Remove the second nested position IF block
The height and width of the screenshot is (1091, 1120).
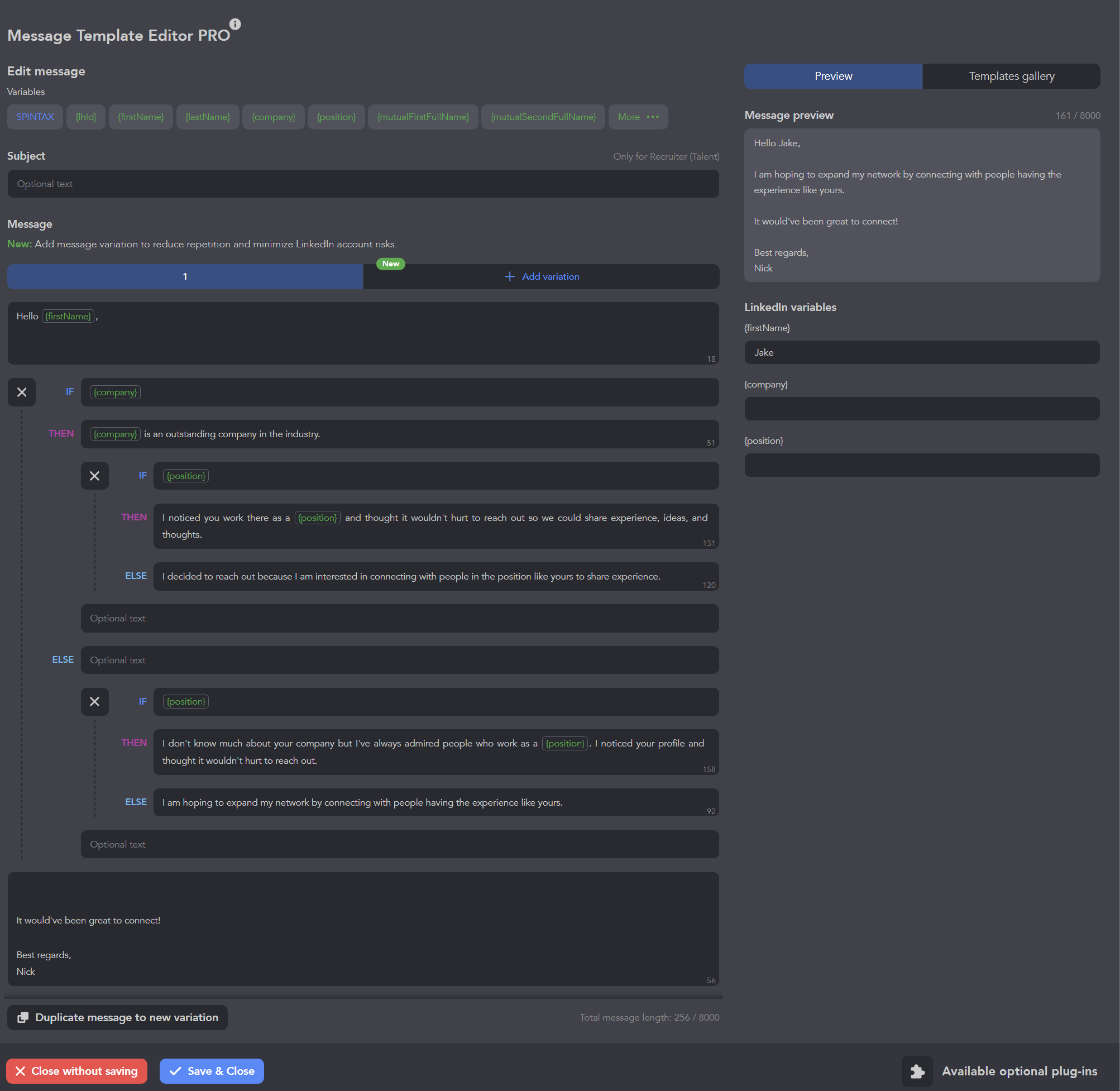tap(94, 702)
